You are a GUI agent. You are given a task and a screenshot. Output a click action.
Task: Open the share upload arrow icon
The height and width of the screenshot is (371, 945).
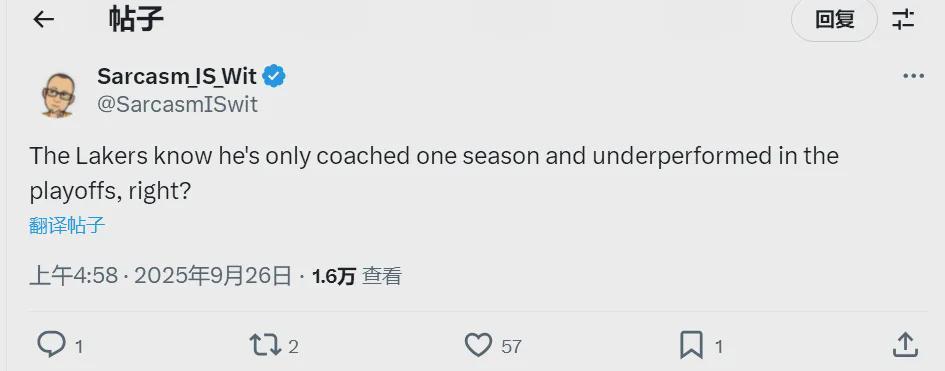[x=905, y=345]
